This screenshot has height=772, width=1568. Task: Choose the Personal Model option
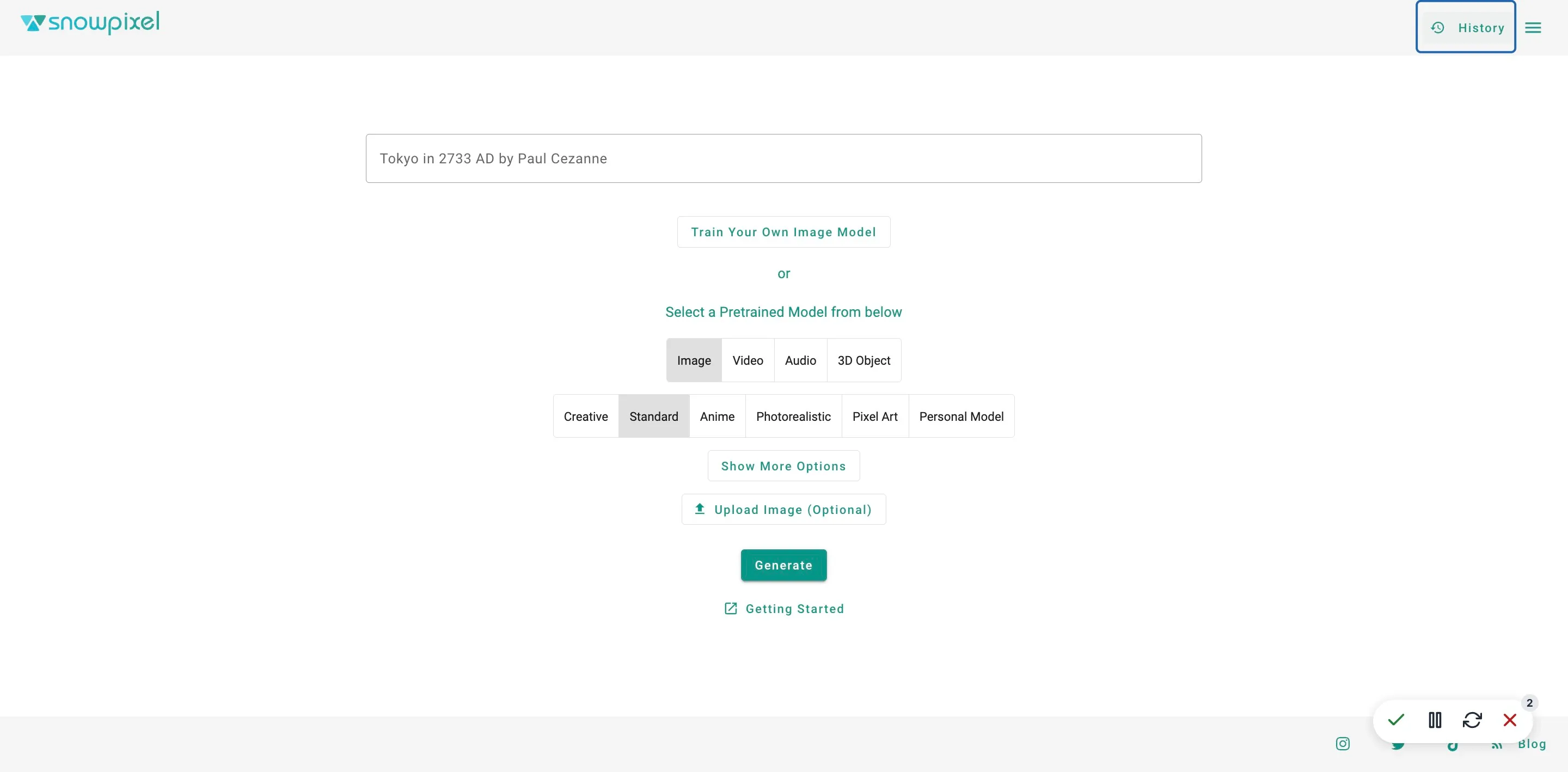[961, 416]
